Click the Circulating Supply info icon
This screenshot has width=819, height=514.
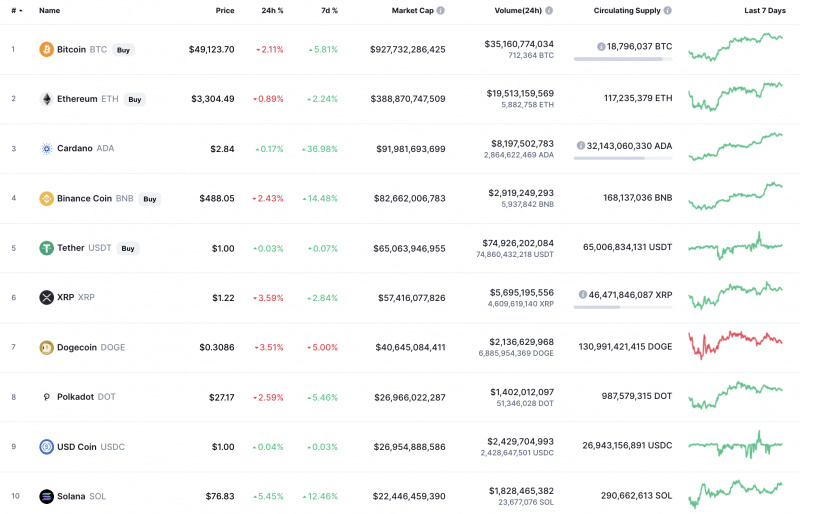pyautogui.click(x=667, y=10)
